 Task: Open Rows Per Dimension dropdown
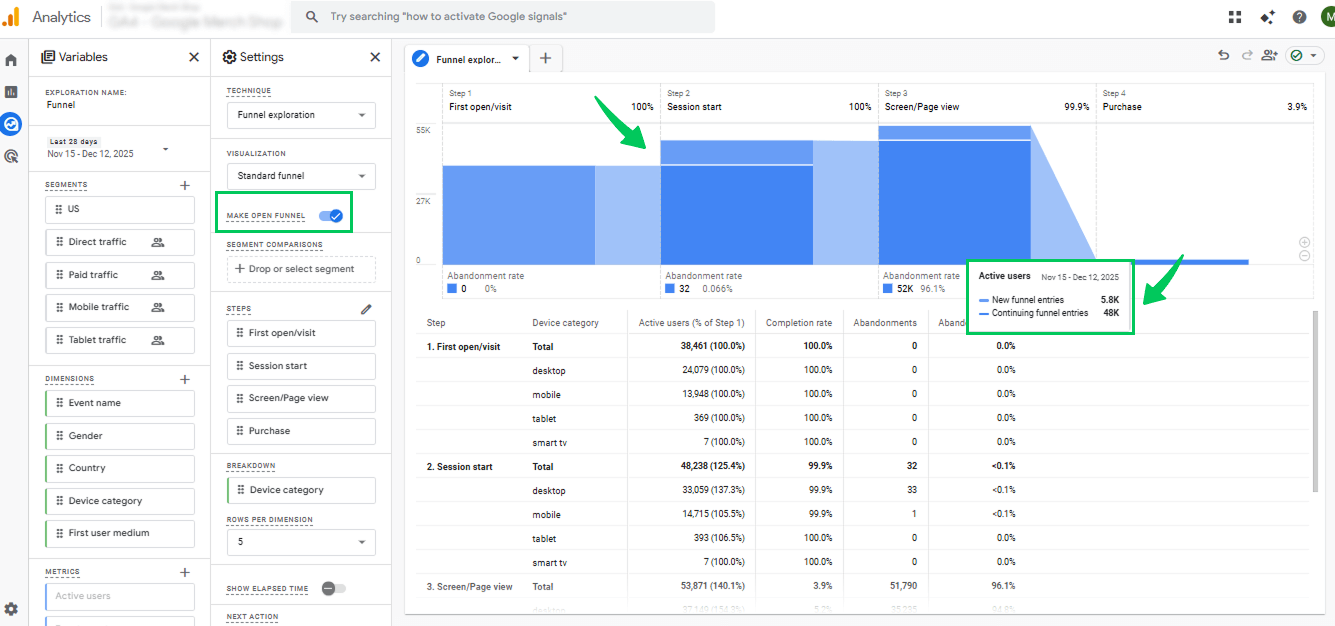[x=301, y=542]
